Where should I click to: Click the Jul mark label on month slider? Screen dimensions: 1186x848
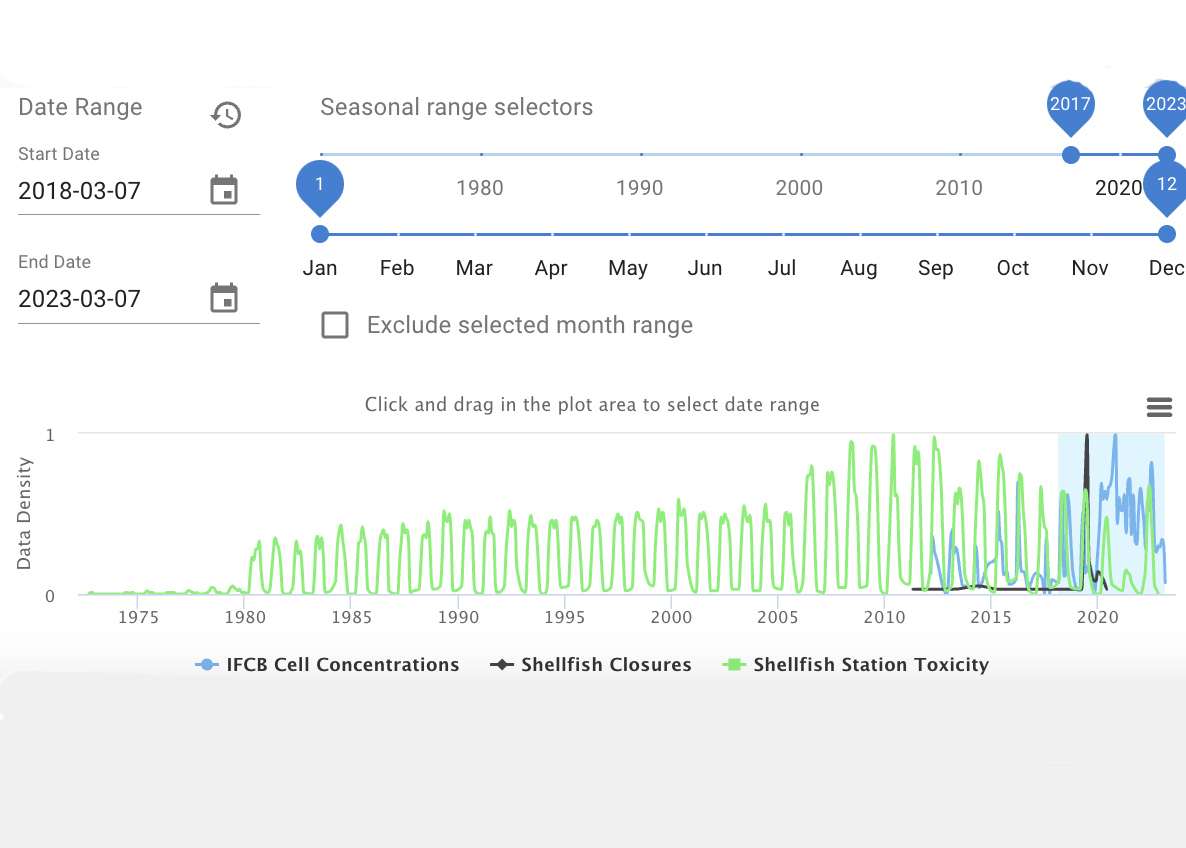coord(782,268)
